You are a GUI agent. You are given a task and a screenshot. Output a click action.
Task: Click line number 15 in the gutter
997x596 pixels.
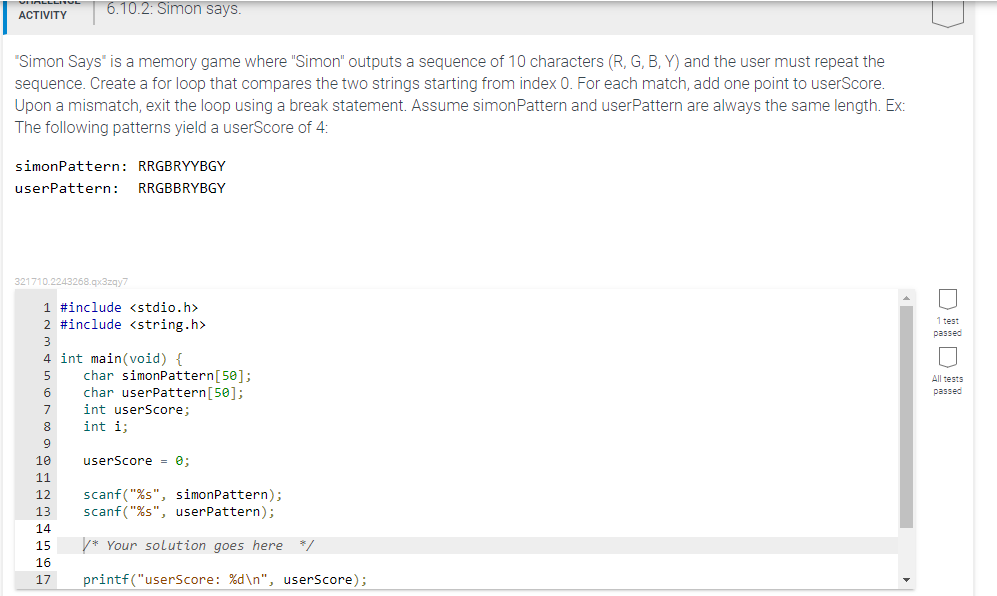pos(43,546)
